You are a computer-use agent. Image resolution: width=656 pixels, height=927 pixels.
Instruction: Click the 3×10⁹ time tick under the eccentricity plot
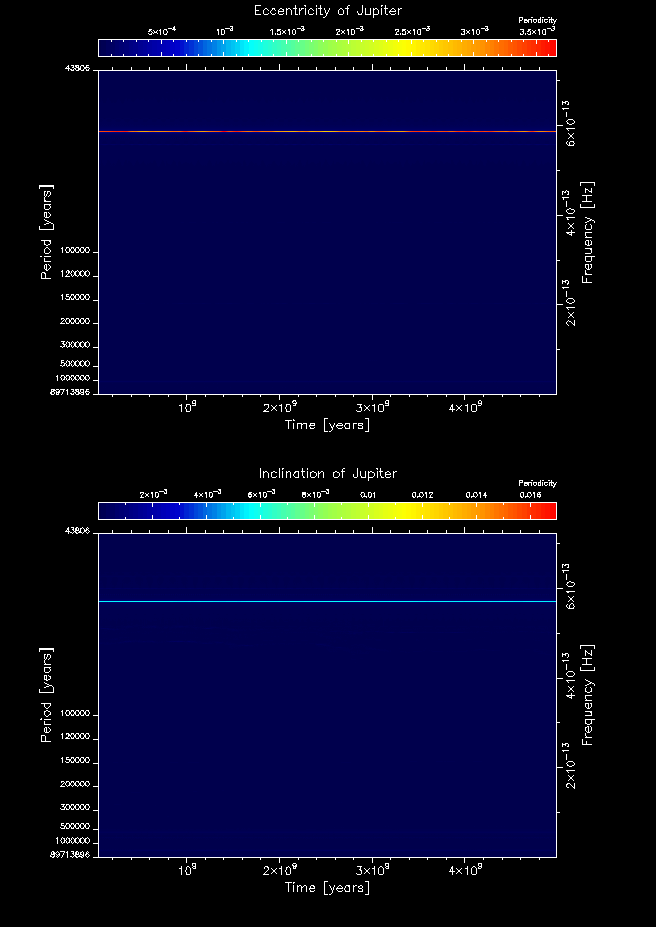372,408
